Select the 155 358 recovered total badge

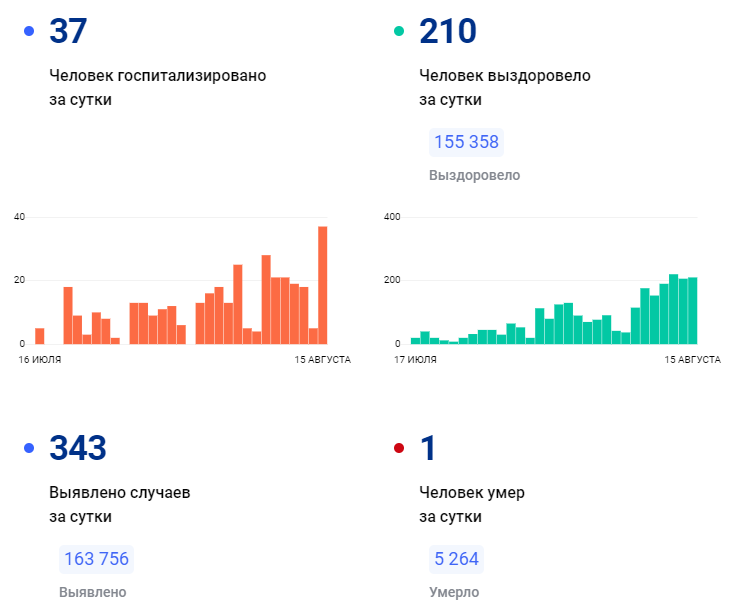466,142
